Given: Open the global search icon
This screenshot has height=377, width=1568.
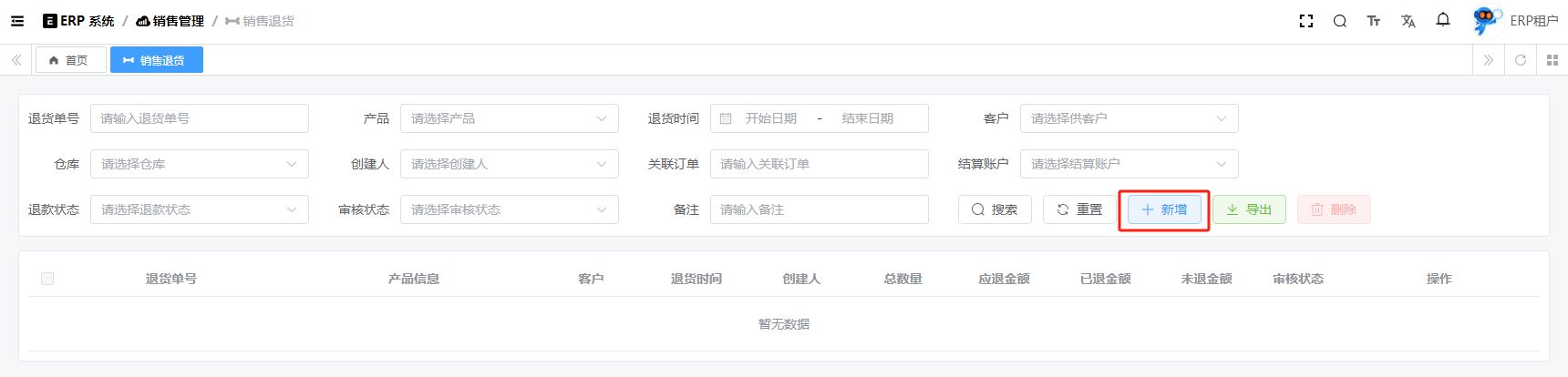Looking at the screenshot, I should [1339, 21].
